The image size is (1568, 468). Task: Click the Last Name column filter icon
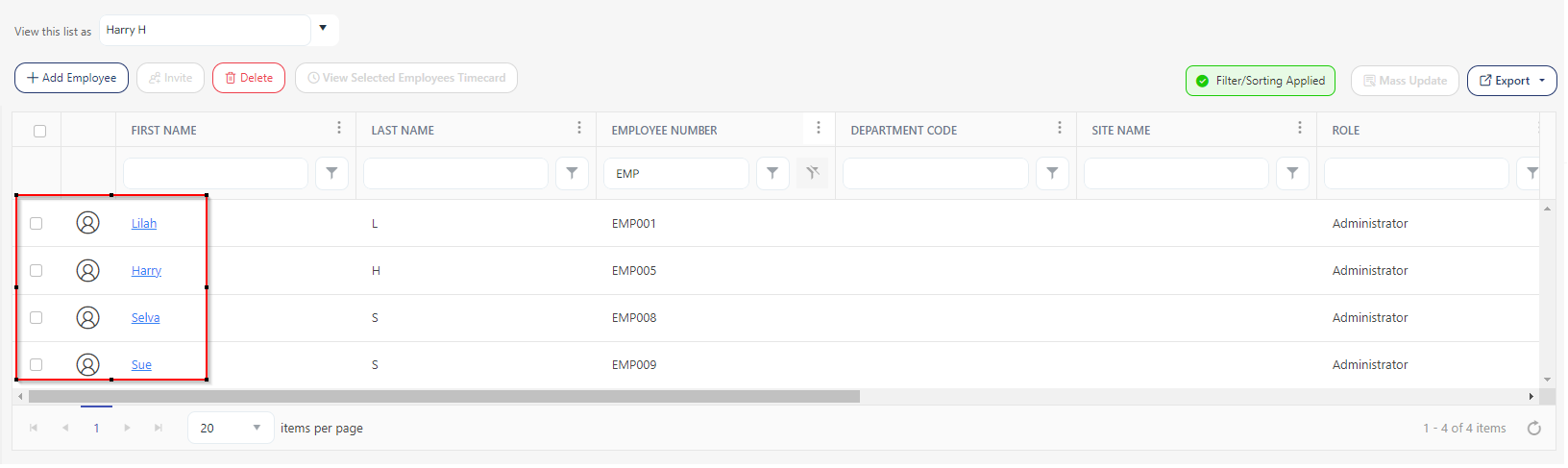572,174
